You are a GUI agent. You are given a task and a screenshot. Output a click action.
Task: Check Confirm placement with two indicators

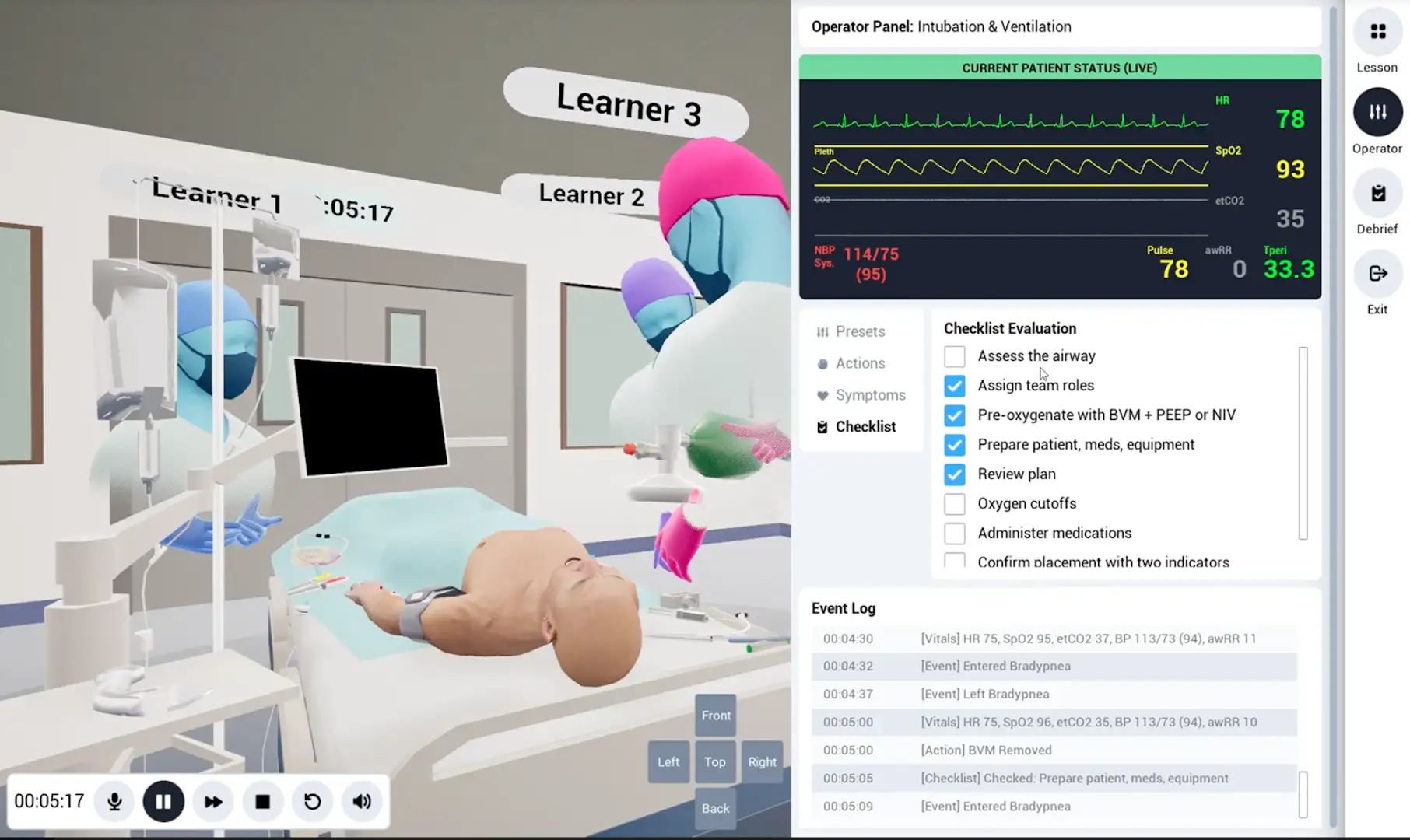tap(955, 561)
